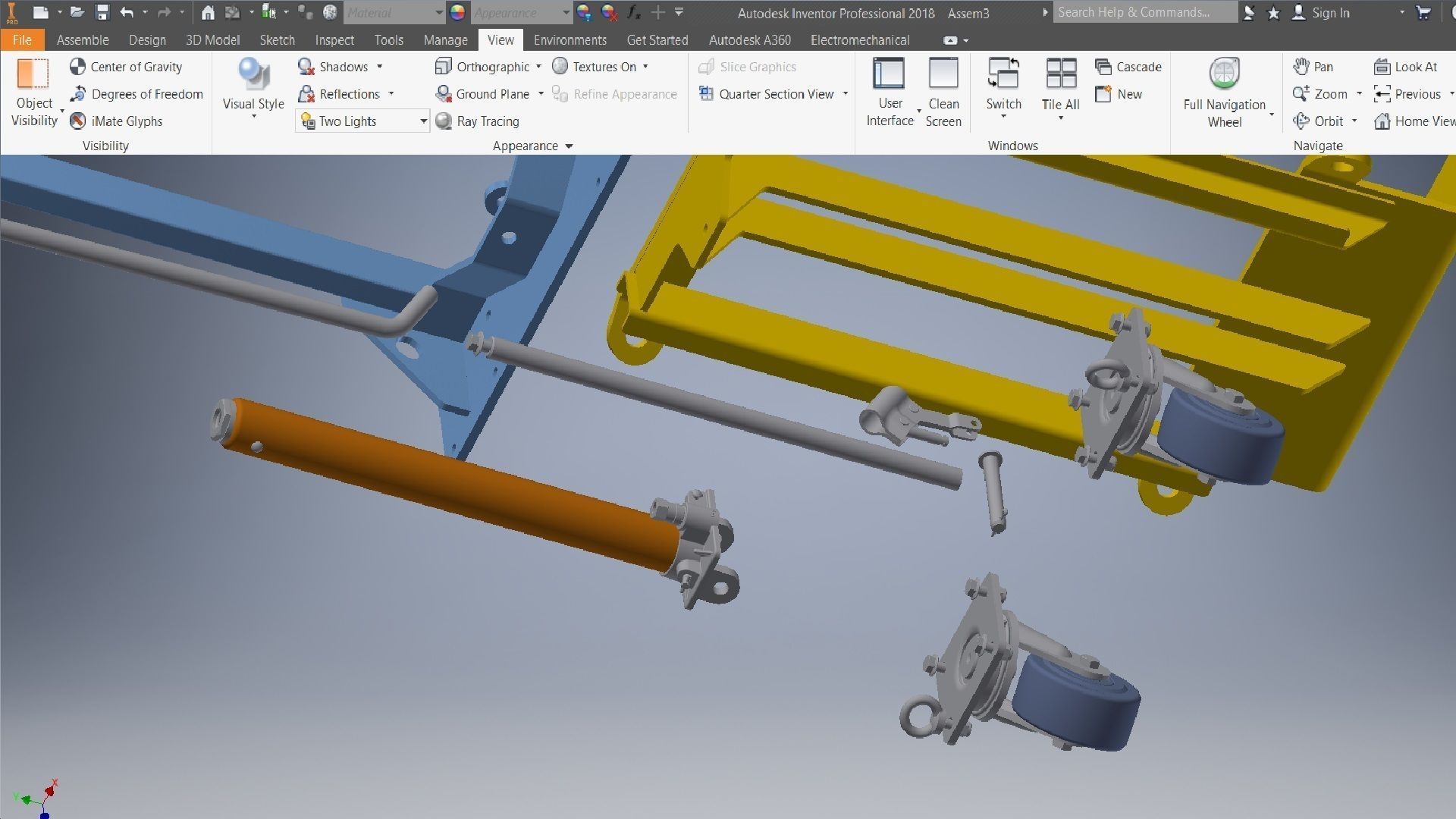Expand the Reflections dropdown arrow
The height and width of the screenshot is (819, 1456).
391,94
